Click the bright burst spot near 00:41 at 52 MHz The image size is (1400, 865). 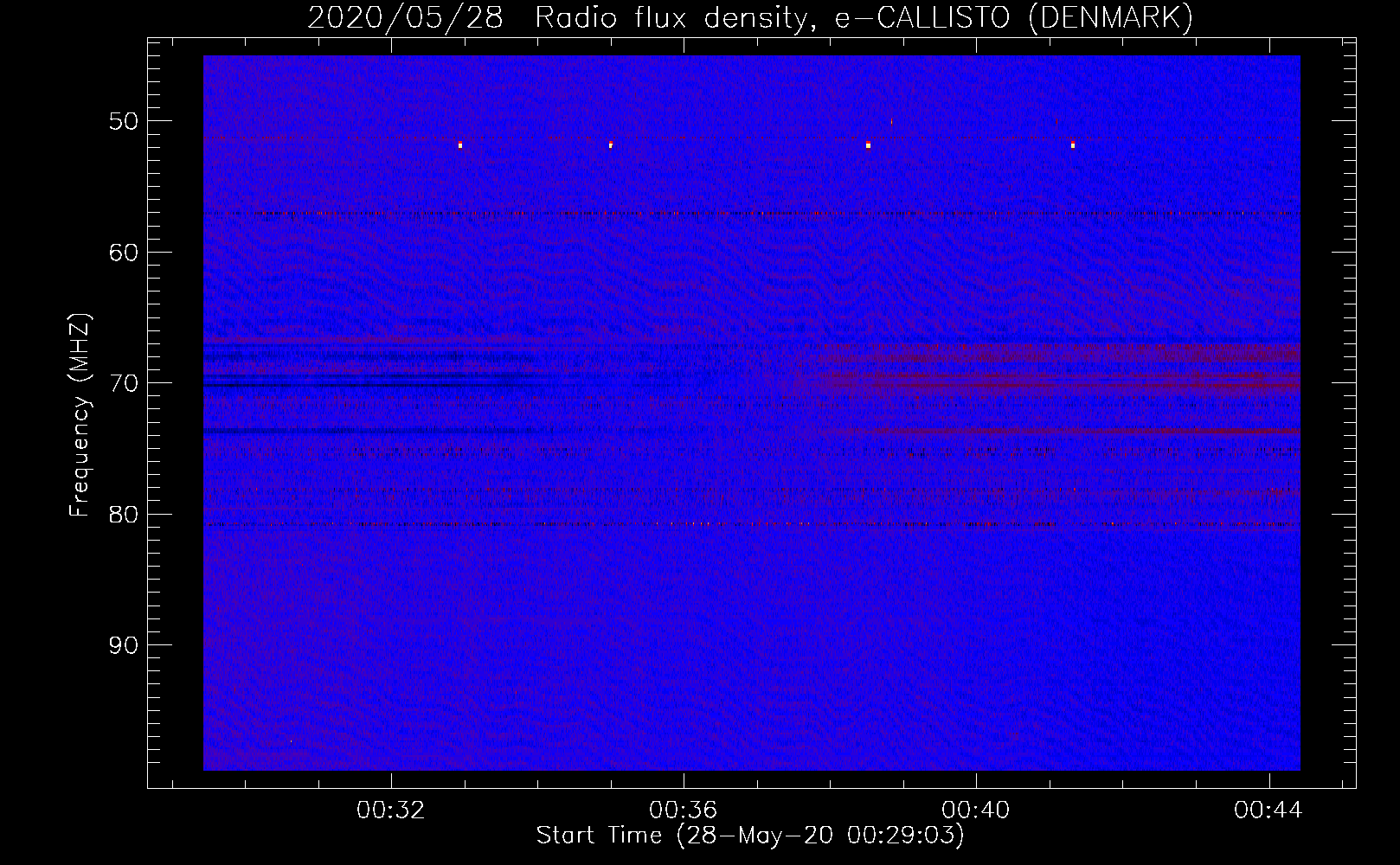[1073, 145]
